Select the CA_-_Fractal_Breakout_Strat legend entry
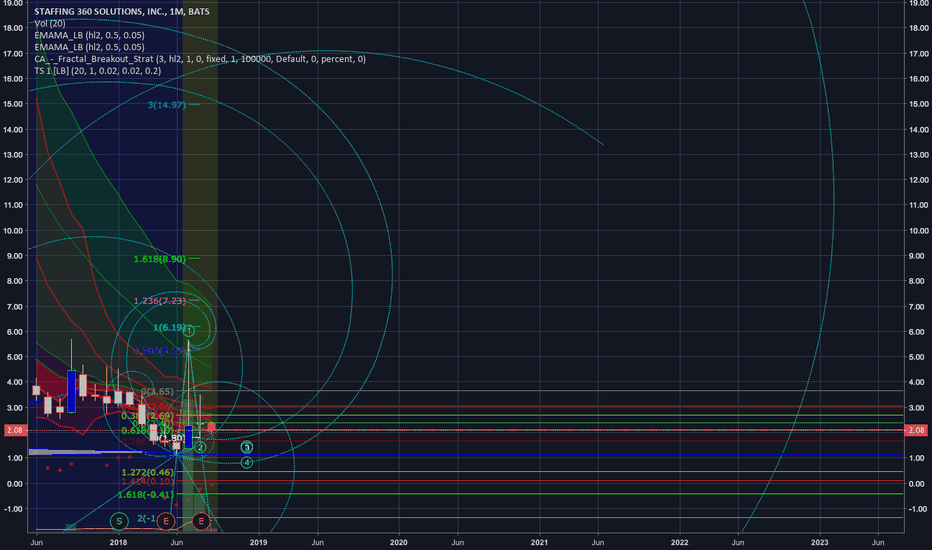Viewport: 932px width, 550px height. tap(200, 59)
